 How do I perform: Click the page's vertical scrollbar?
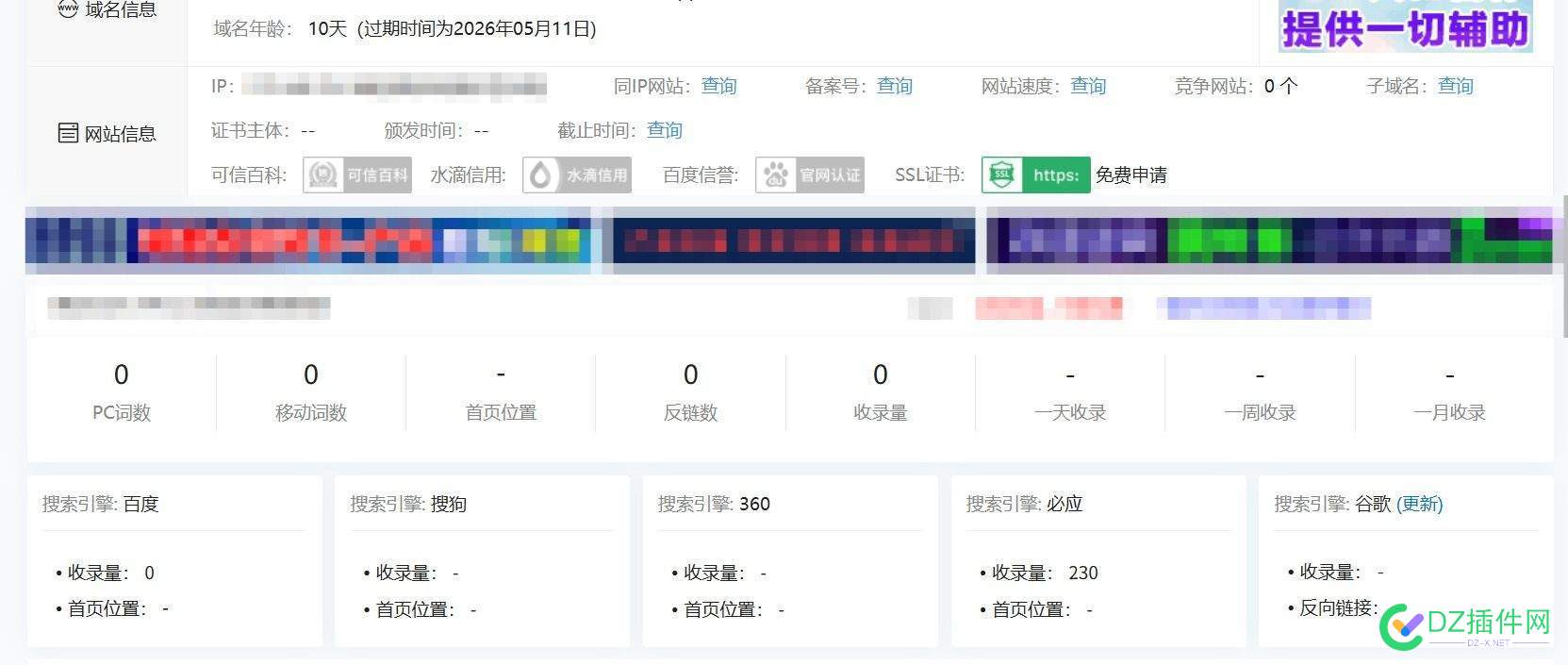click(1564, 264)
